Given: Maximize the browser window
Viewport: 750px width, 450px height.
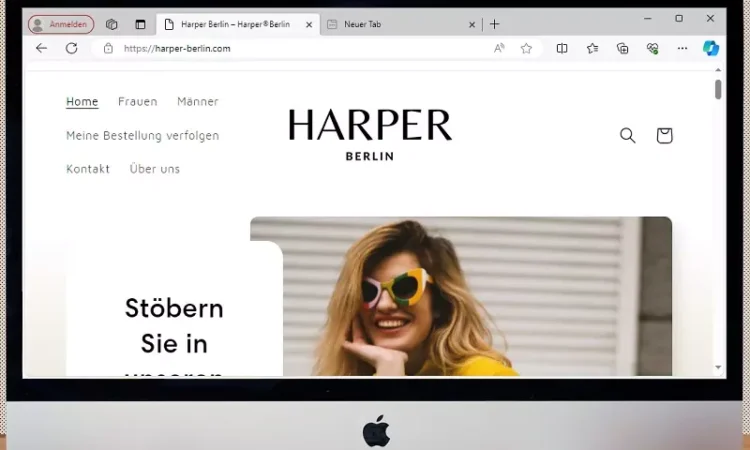Looking at the screenshot, I should 679,19.
